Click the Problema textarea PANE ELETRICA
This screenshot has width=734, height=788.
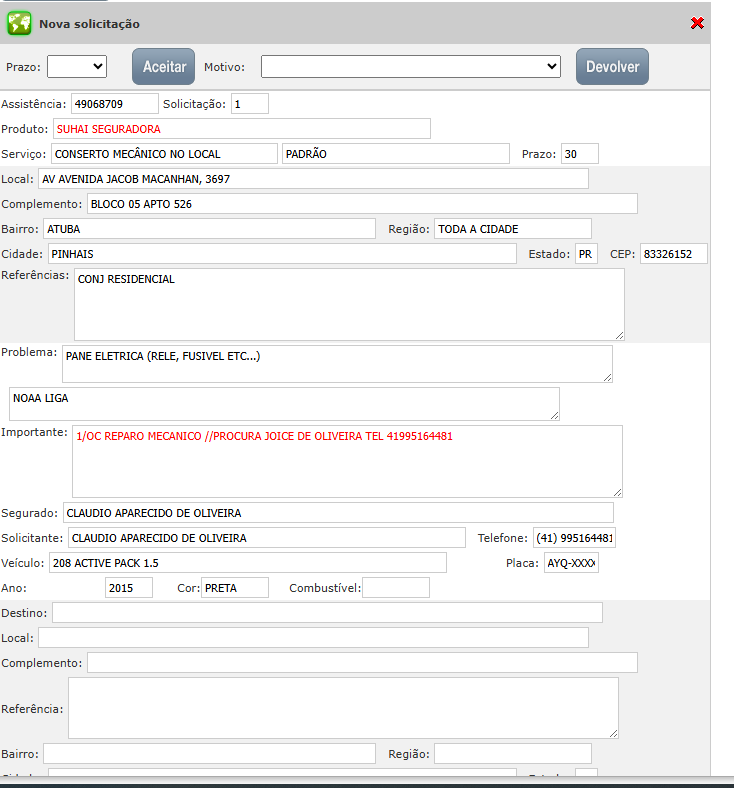337,364
